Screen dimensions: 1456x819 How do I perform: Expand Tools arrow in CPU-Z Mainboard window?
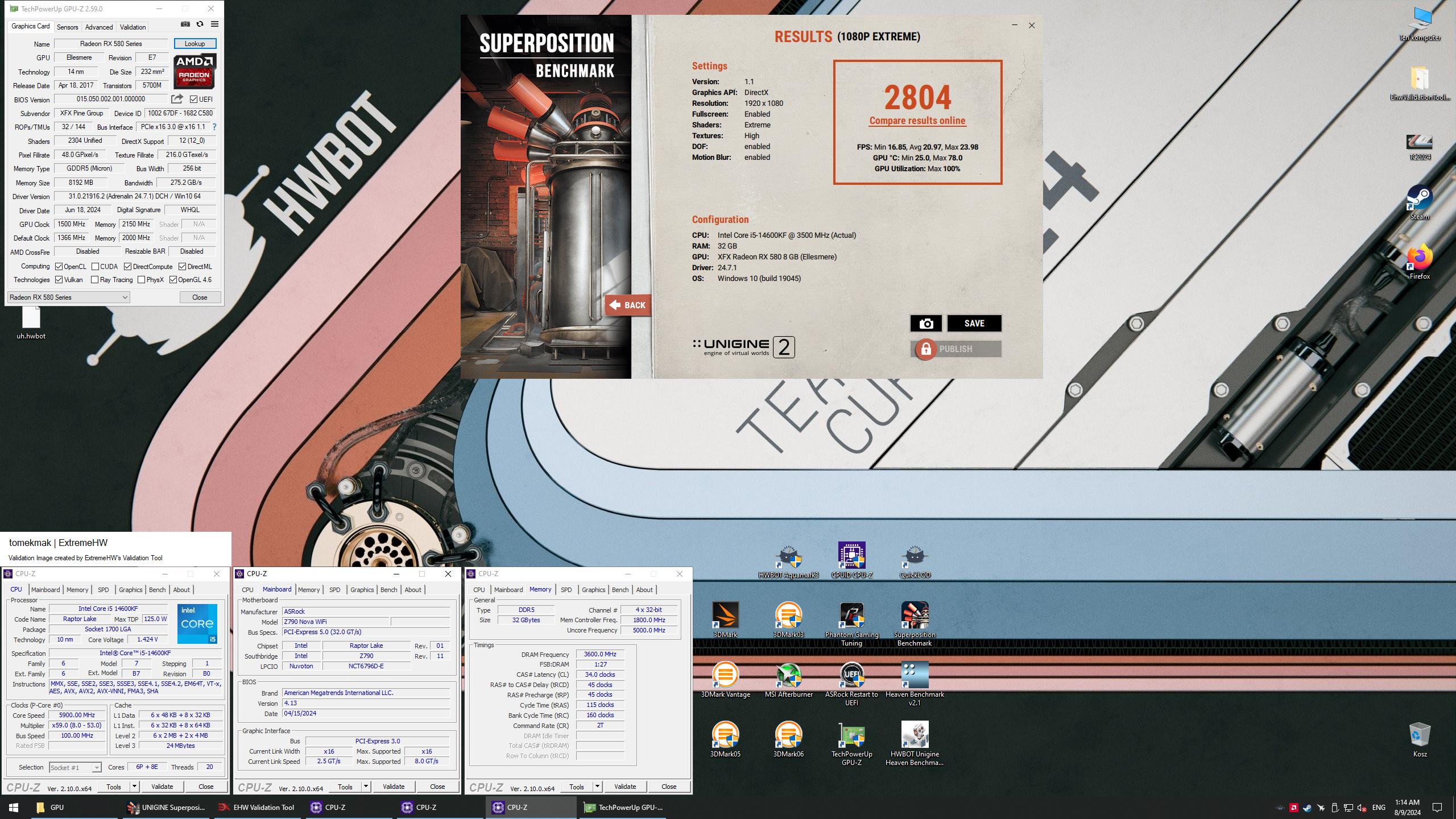pos(366,787)
